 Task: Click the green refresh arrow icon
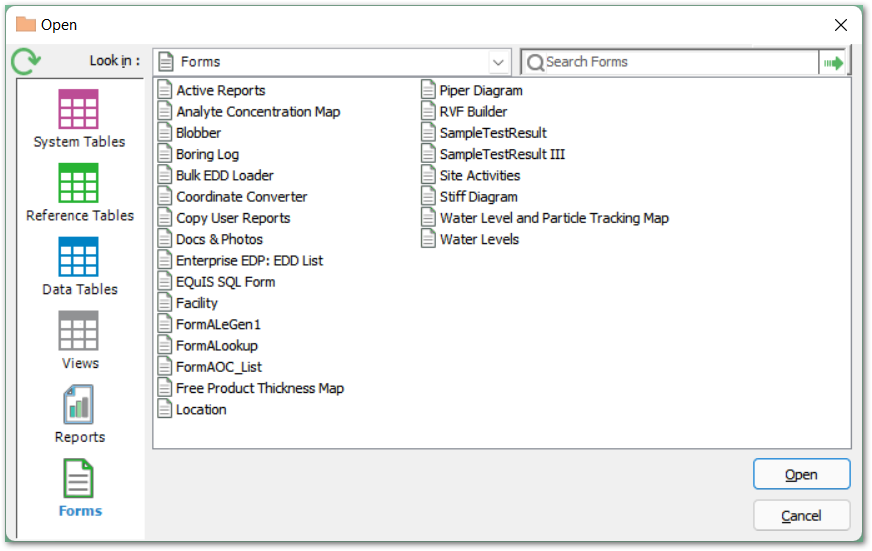26,62
